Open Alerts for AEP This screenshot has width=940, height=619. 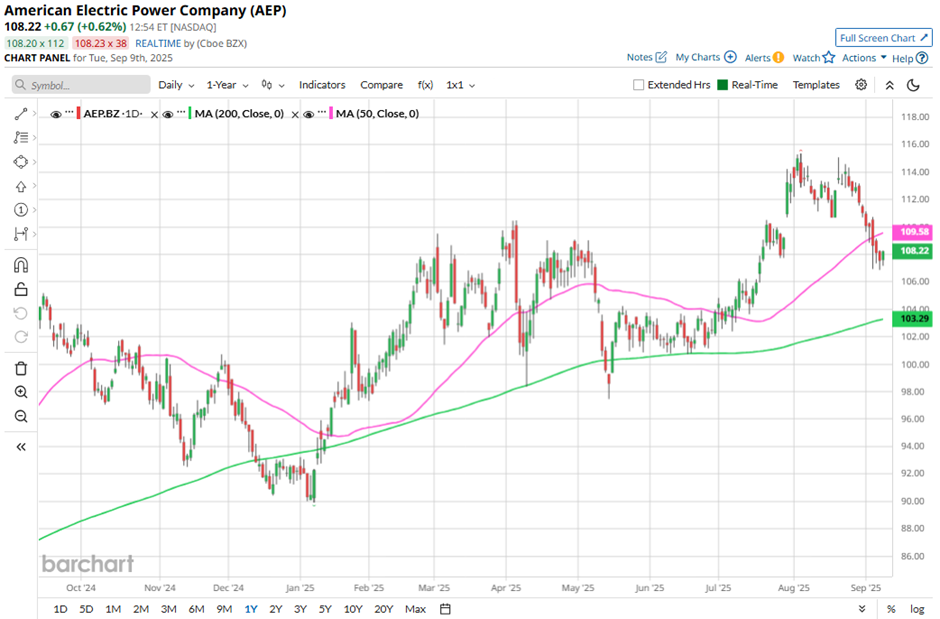(764, 58)
